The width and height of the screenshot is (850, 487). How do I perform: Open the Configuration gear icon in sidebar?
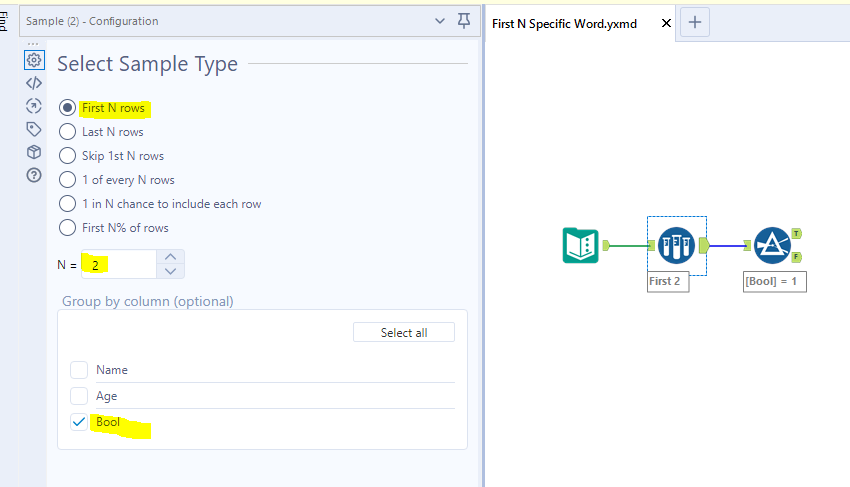34,60
